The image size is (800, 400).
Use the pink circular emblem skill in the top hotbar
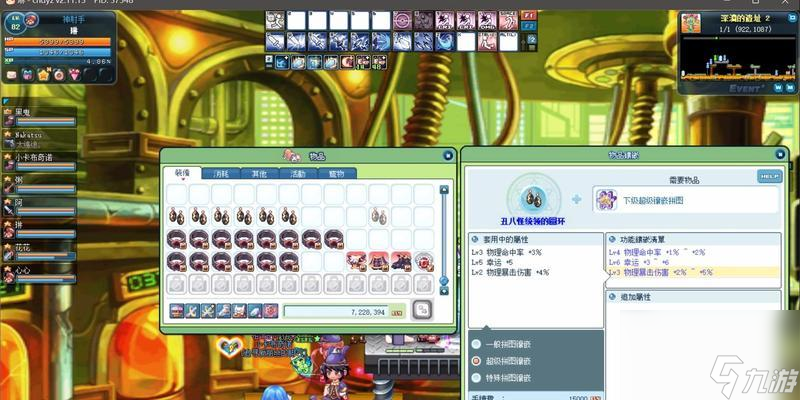(402, 21)
